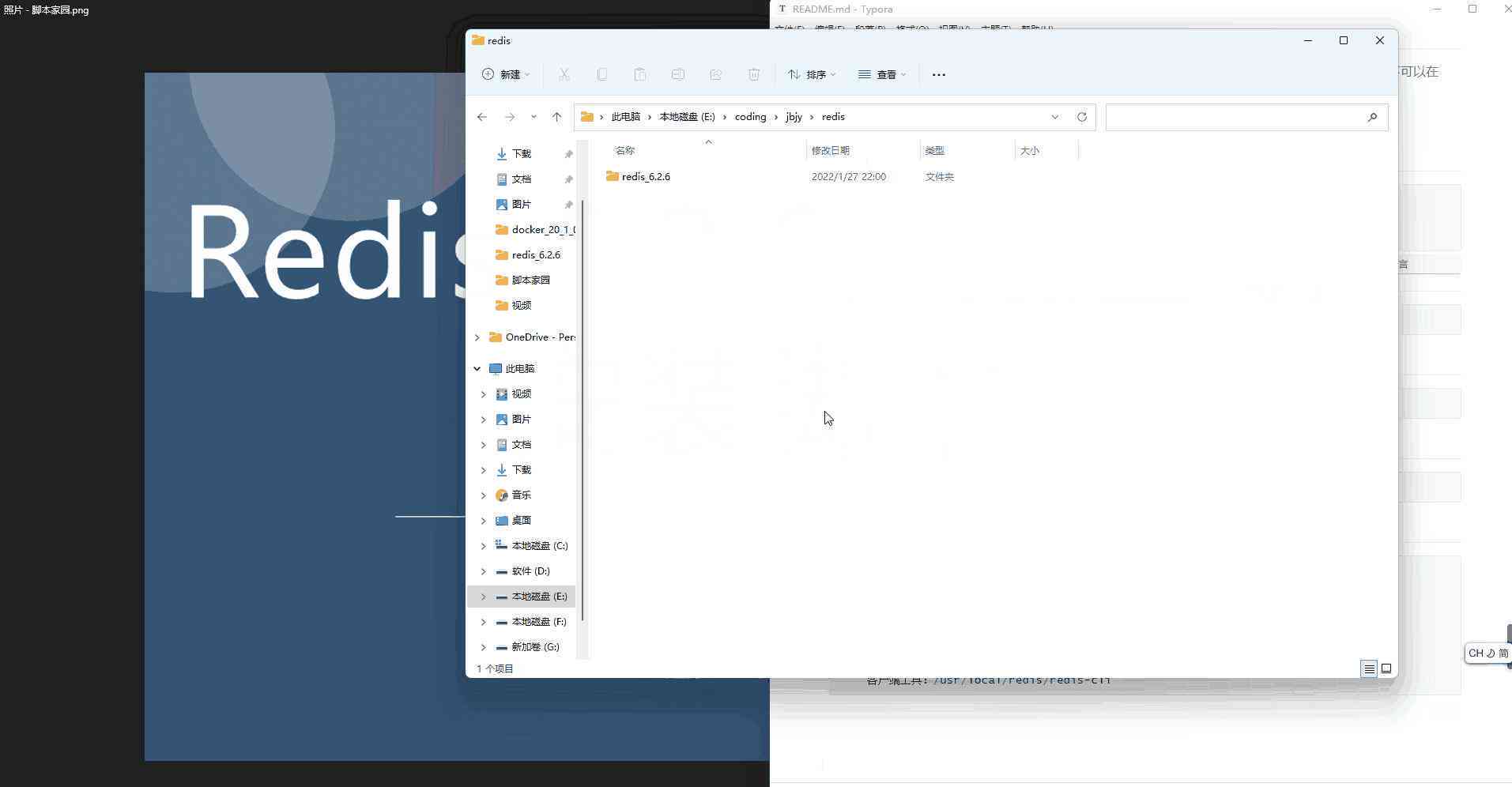The image size is (1512, 787).
Task: Refresh the redis folder view
Action: click(x=1082, y=117)
